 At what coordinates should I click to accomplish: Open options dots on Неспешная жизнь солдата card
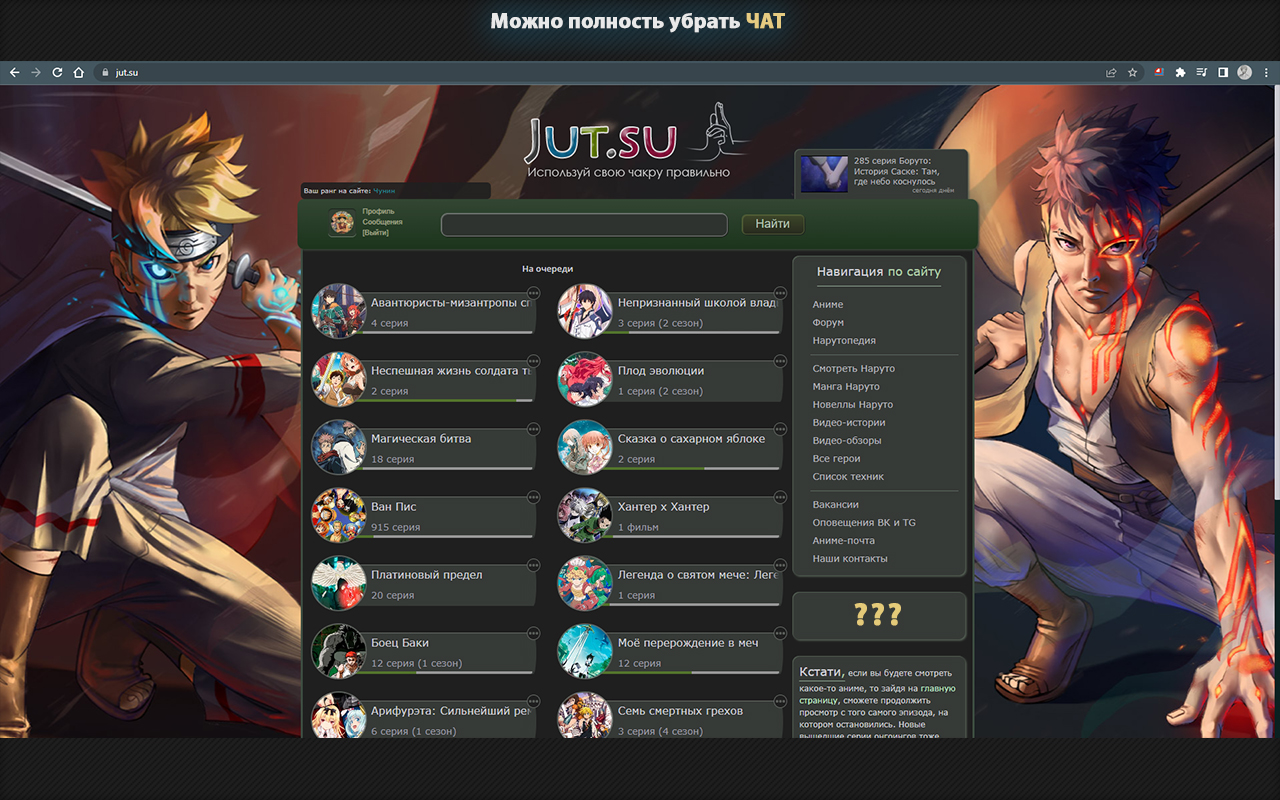click(x=534, y=361)
